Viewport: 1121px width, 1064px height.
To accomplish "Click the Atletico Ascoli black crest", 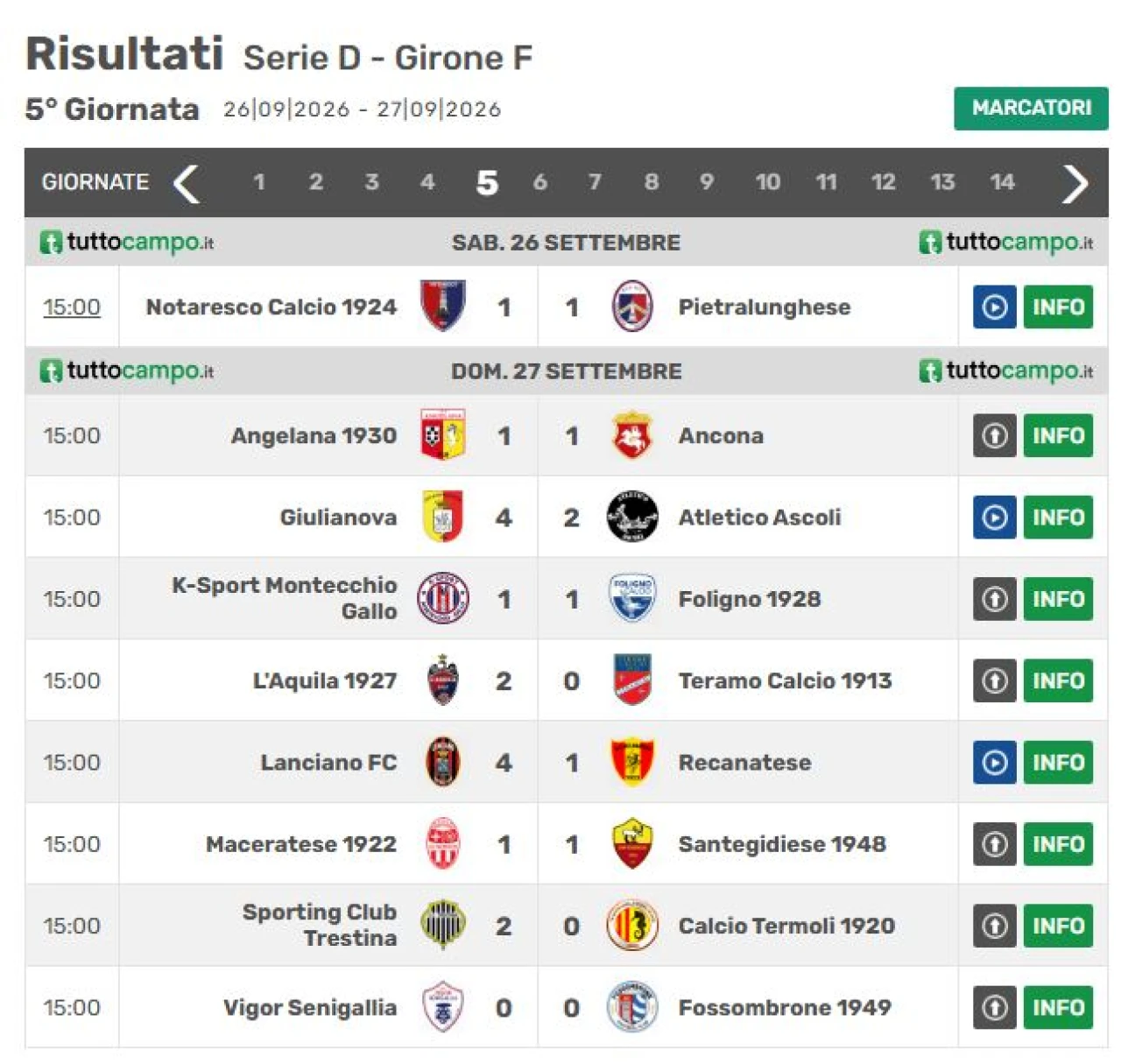I will pos(631,517).
